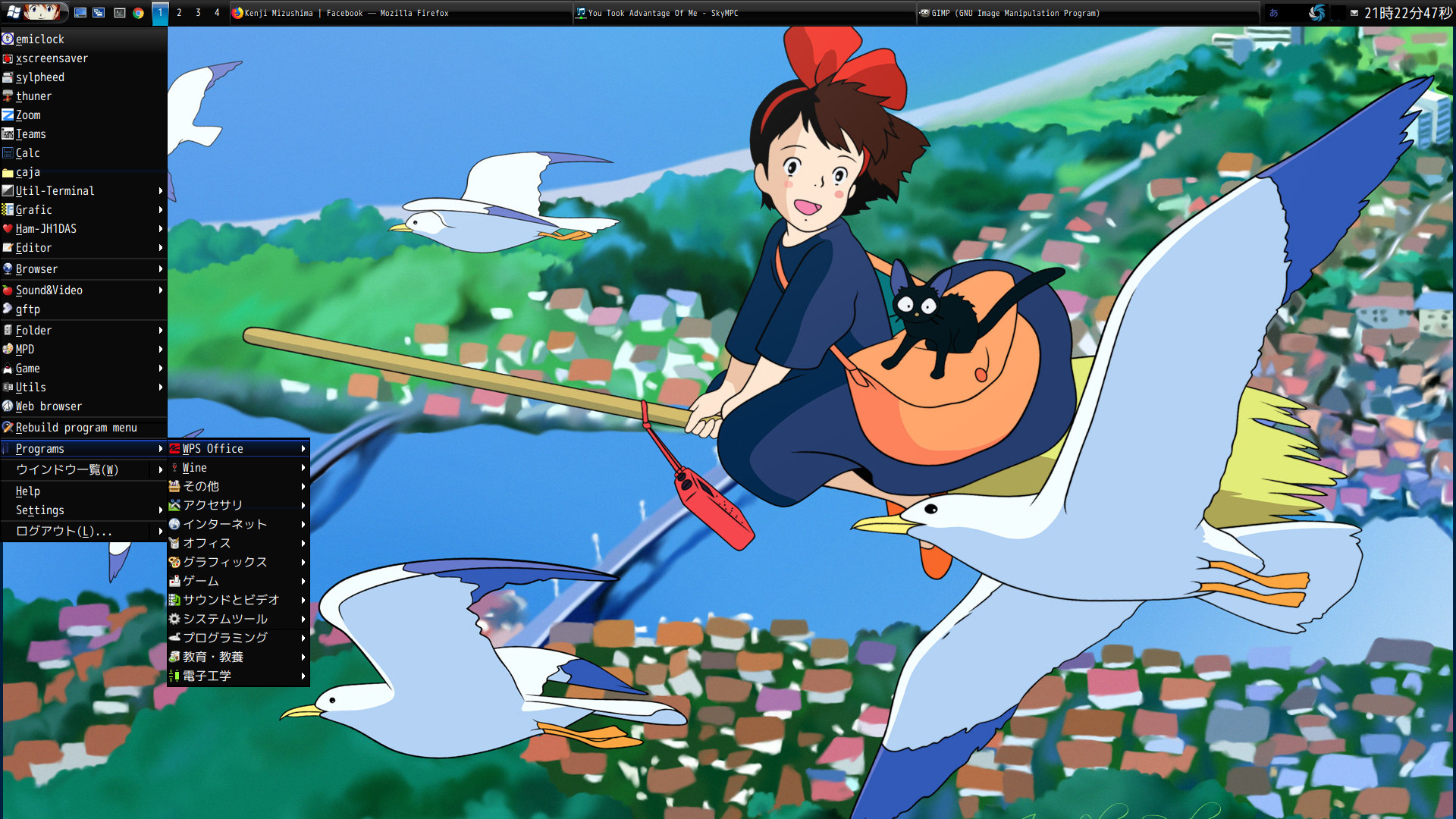This screenshot has width=1456, height=819.
Task: Select the Wine entry in the submenu
Action: [x=195, y=468]
